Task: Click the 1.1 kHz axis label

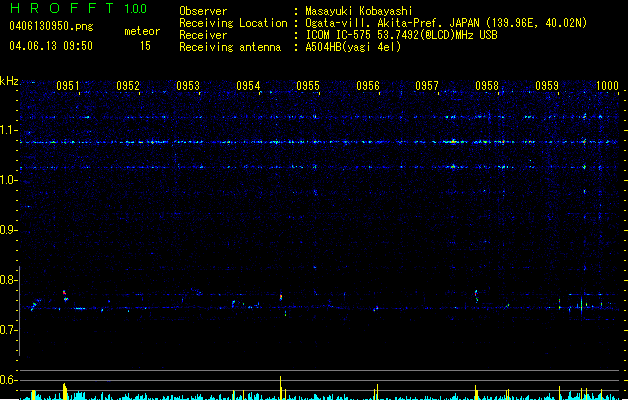Action: [8, 130]
